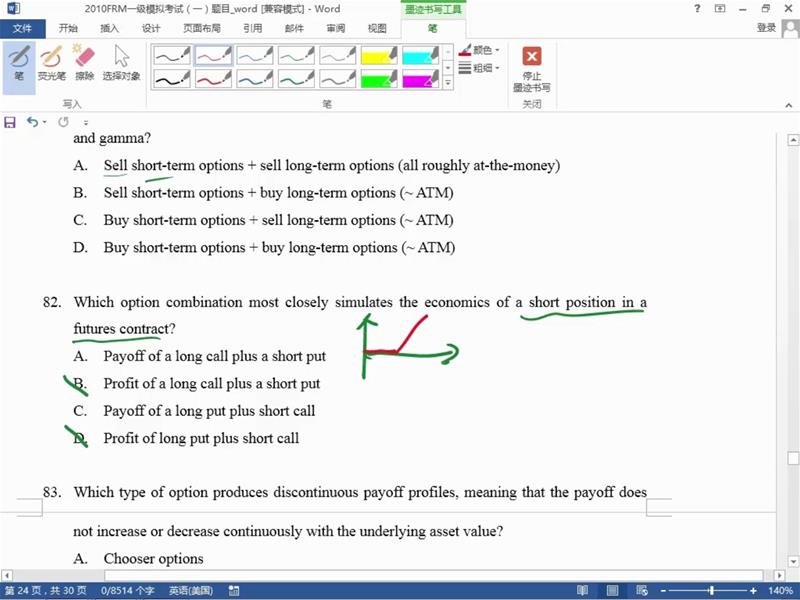Screen dimensions: 800x600
Task: Click Stop Inking (停止墨迹书写) button
Action: [x=532, y=68]
